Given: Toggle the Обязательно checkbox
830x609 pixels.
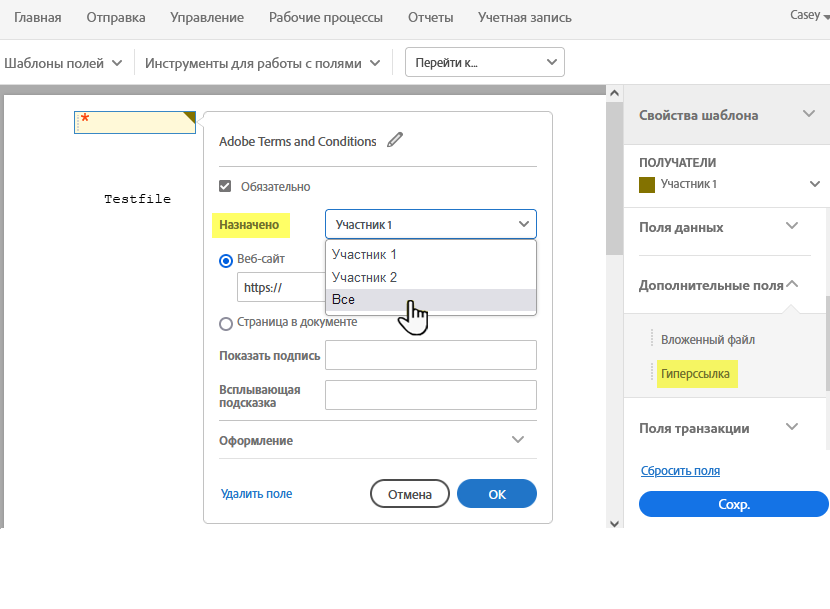Looking at the screenshot, I should point(226,186).
